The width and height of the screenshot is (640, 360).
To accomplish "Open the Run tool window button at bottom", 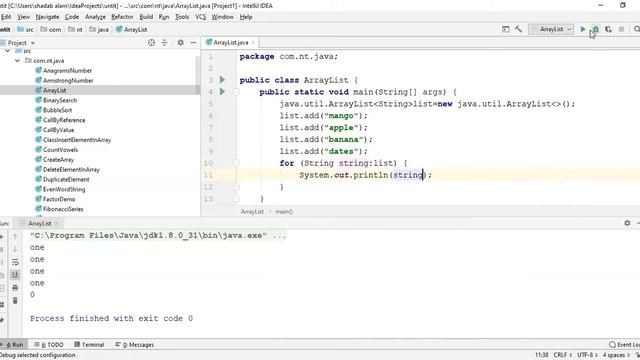I will 13,344.
